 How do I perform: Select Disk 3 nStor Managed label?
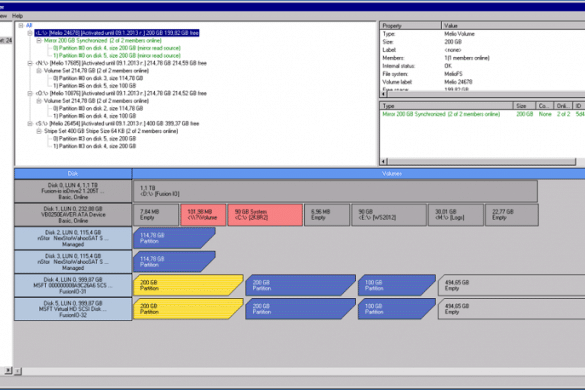point(73,262)
